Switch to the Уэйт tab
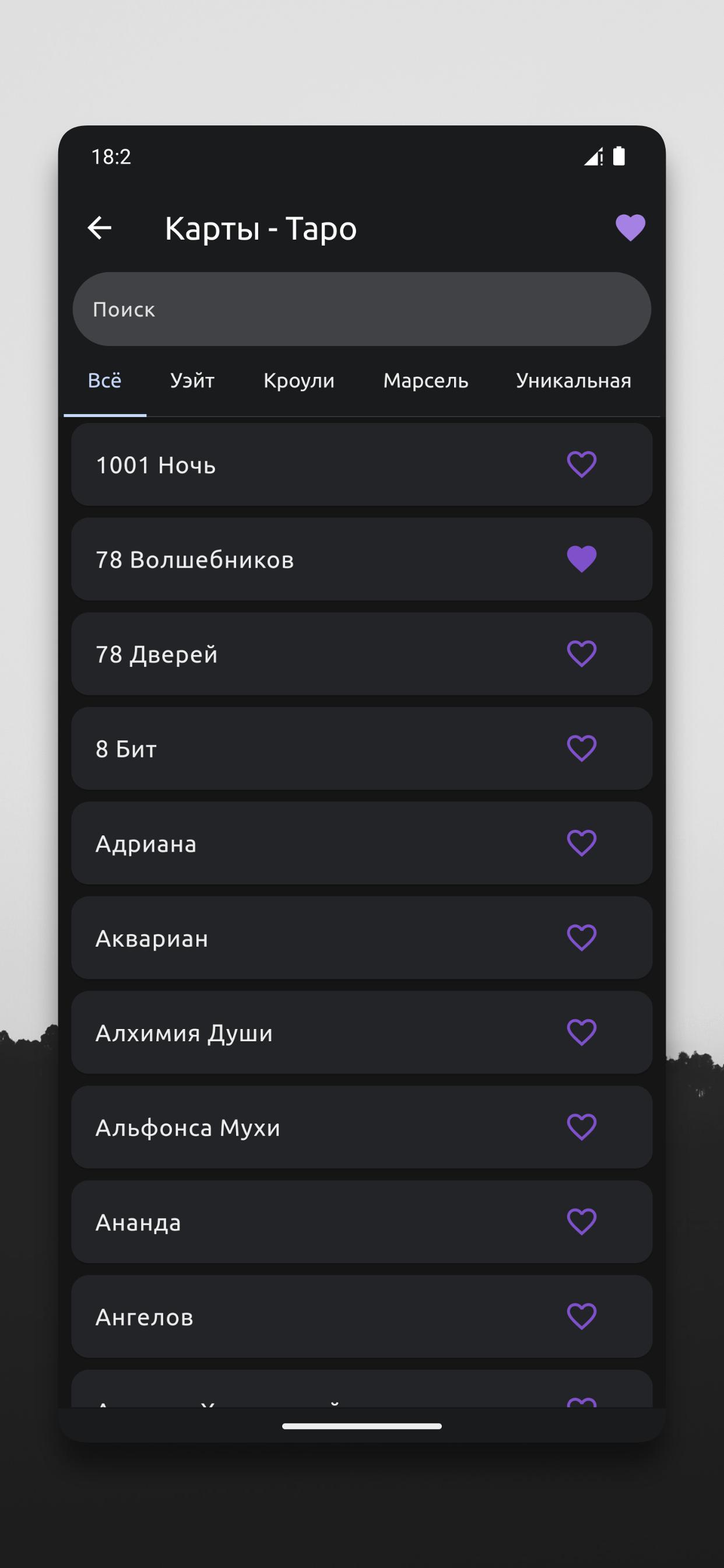This screenshot has width=724, height=1568. [192, 381]
